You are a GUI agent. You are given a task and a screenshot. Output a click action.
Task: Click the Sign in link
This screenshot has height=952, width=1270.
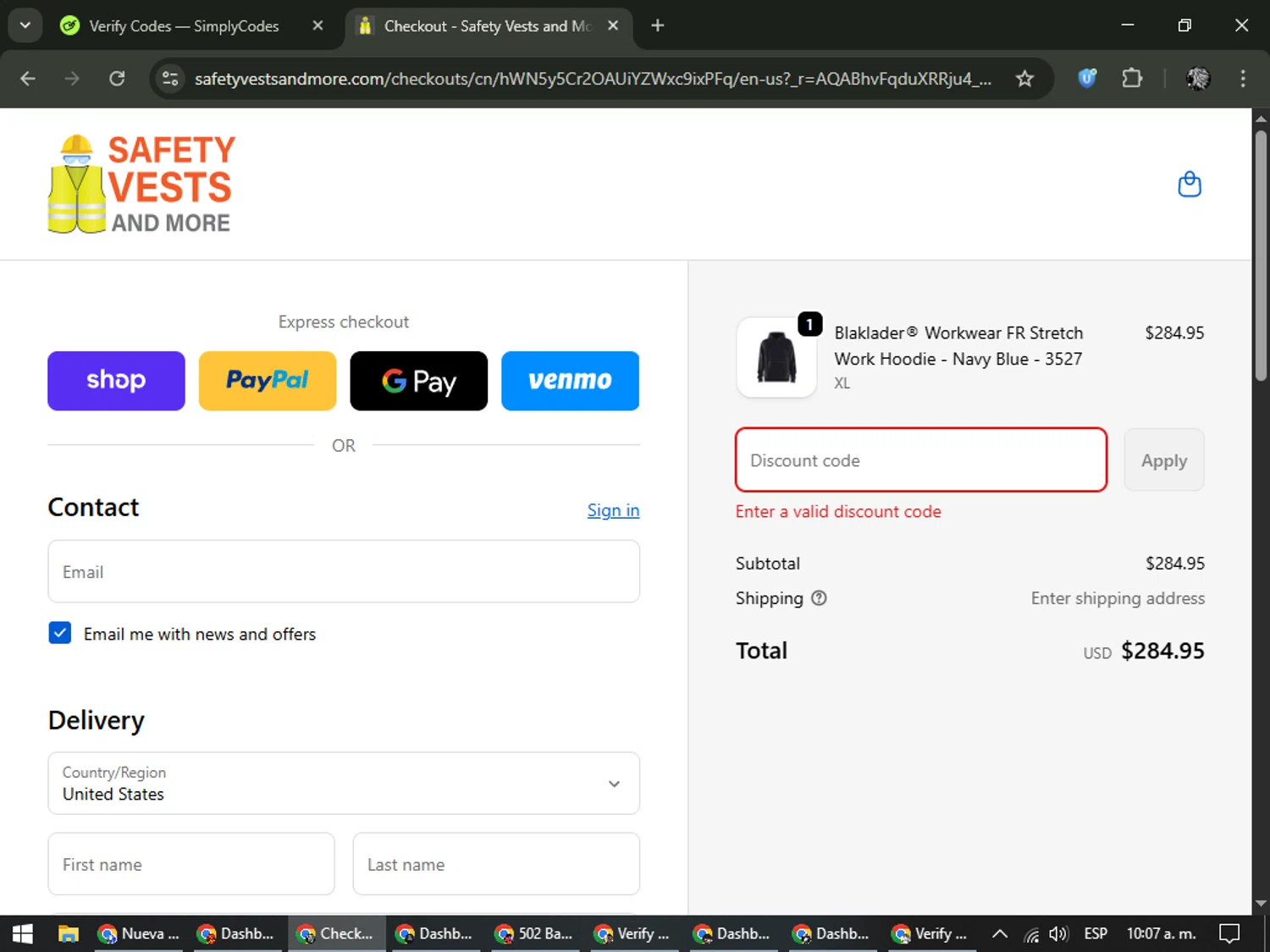[613, 510]
